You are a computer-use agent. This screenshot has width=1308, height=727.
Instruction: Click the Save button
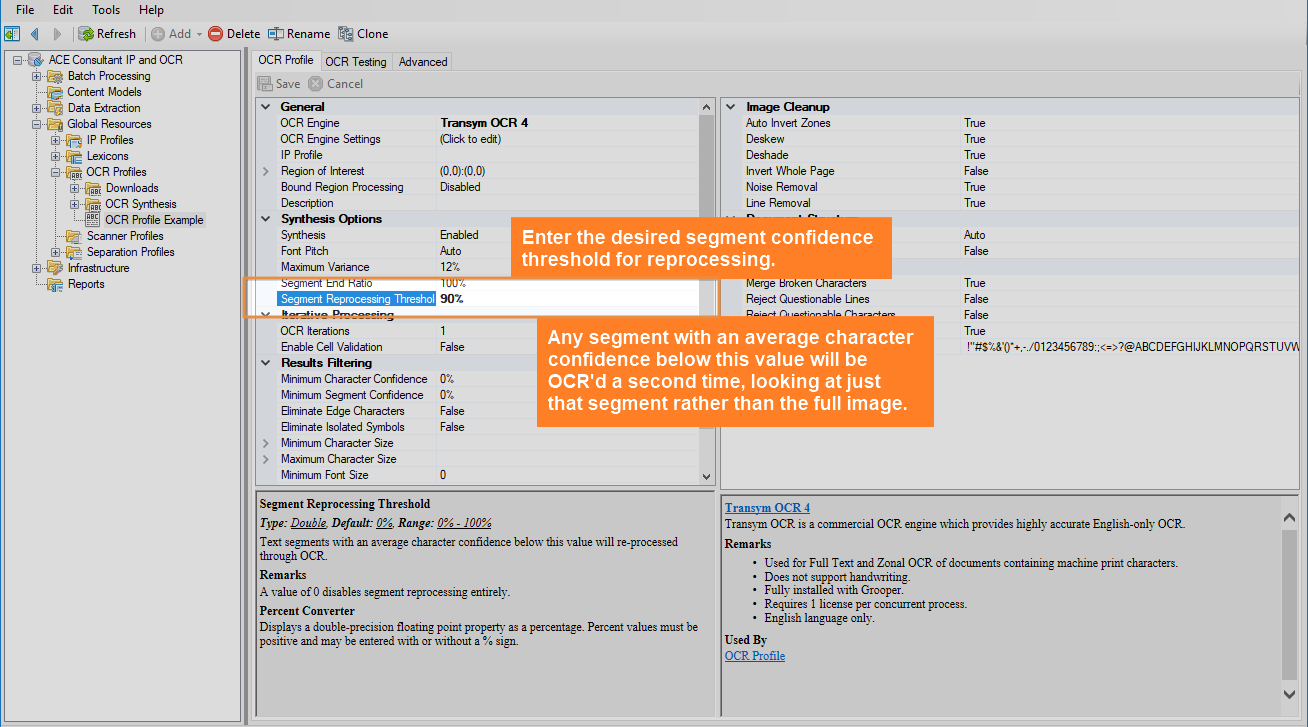[278, 84]
